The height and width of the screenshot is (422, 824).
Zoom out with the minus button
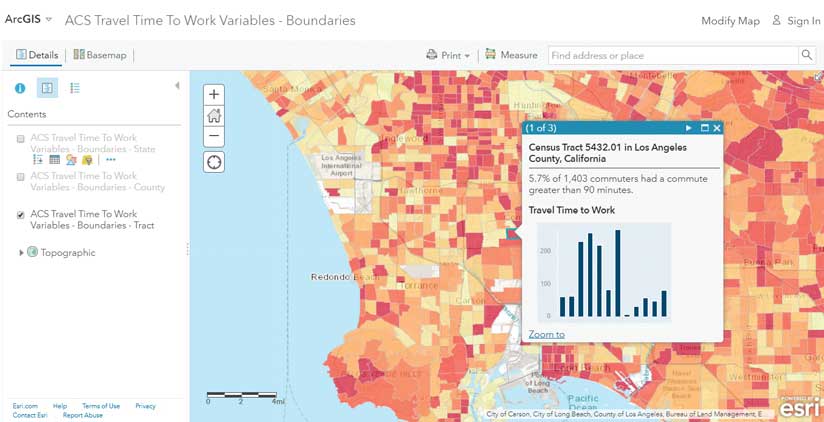coord(214,136)
